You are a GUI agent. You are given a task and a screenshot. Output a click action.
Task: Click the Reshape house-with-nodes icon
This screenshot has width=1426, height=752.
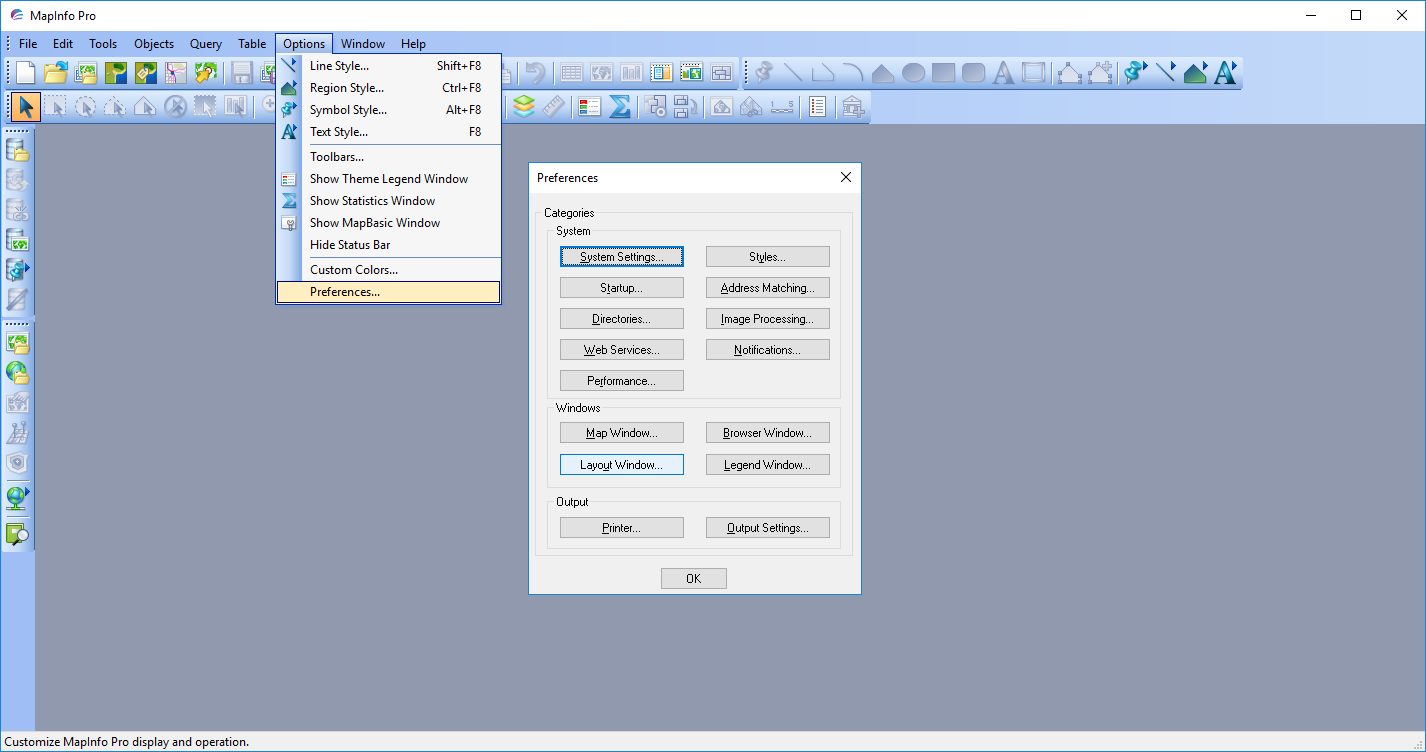coord(1070,73)
